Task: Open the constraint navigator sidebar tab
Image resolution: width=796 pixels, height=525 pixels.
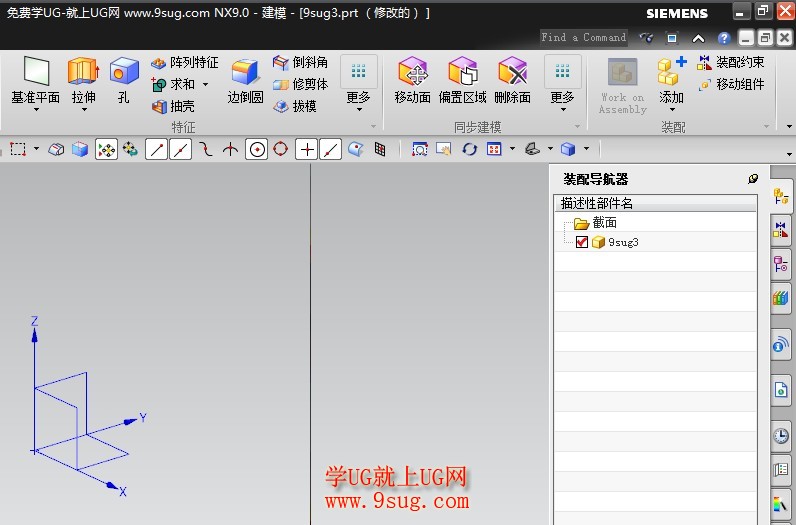Action: [x=781, y=229]
